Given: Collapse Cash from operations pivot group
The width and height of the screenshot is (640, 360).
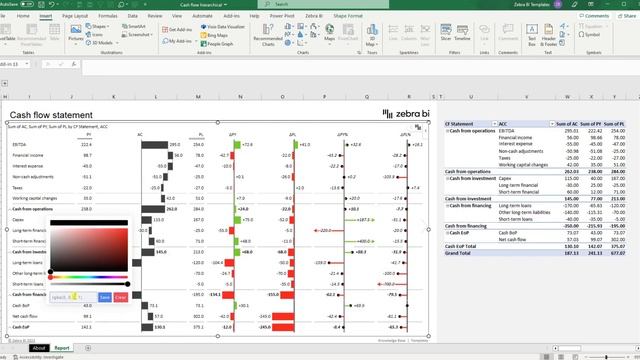Looking at the screenshot, I should point(447,131).
